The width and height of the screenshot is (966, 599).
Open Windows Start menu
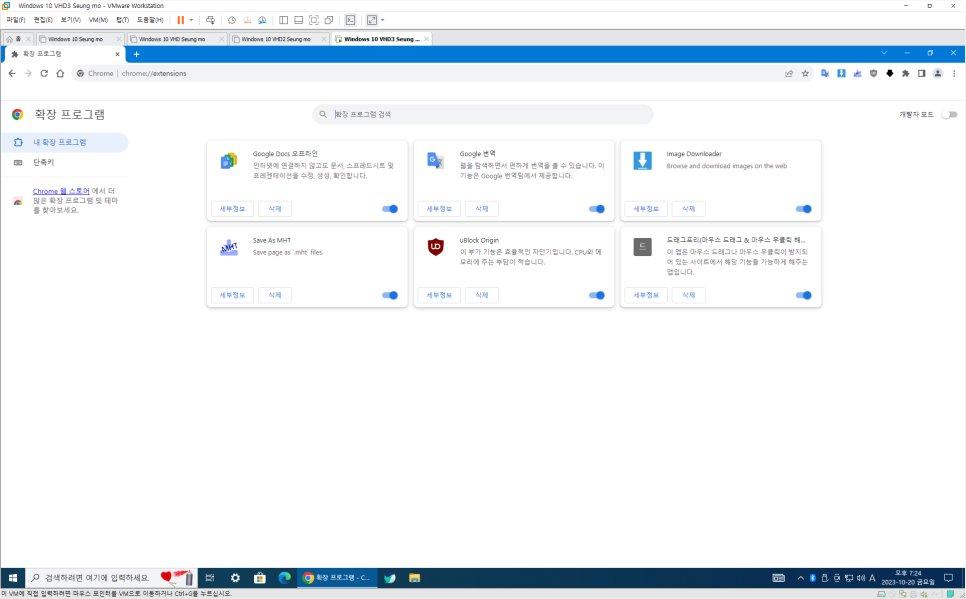pyautogui.click(x=12, y=578)
